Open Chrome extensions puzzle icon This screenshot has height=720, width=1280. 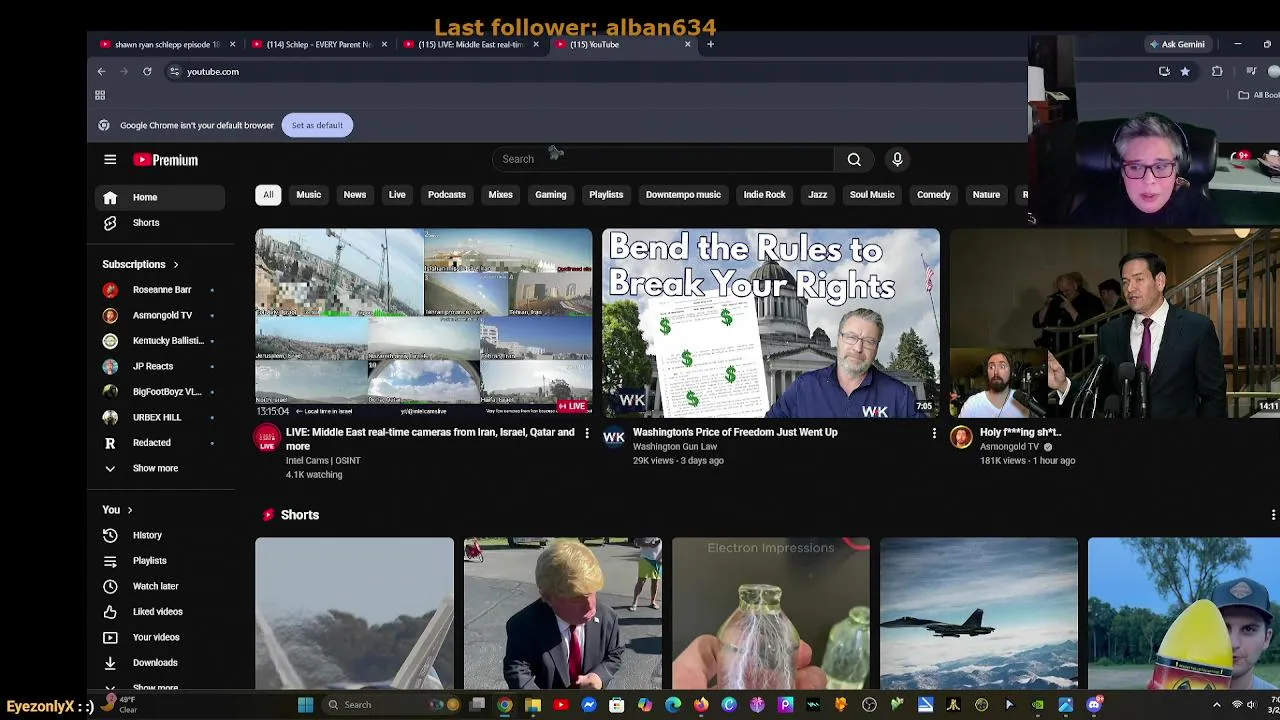point(1217,71)
